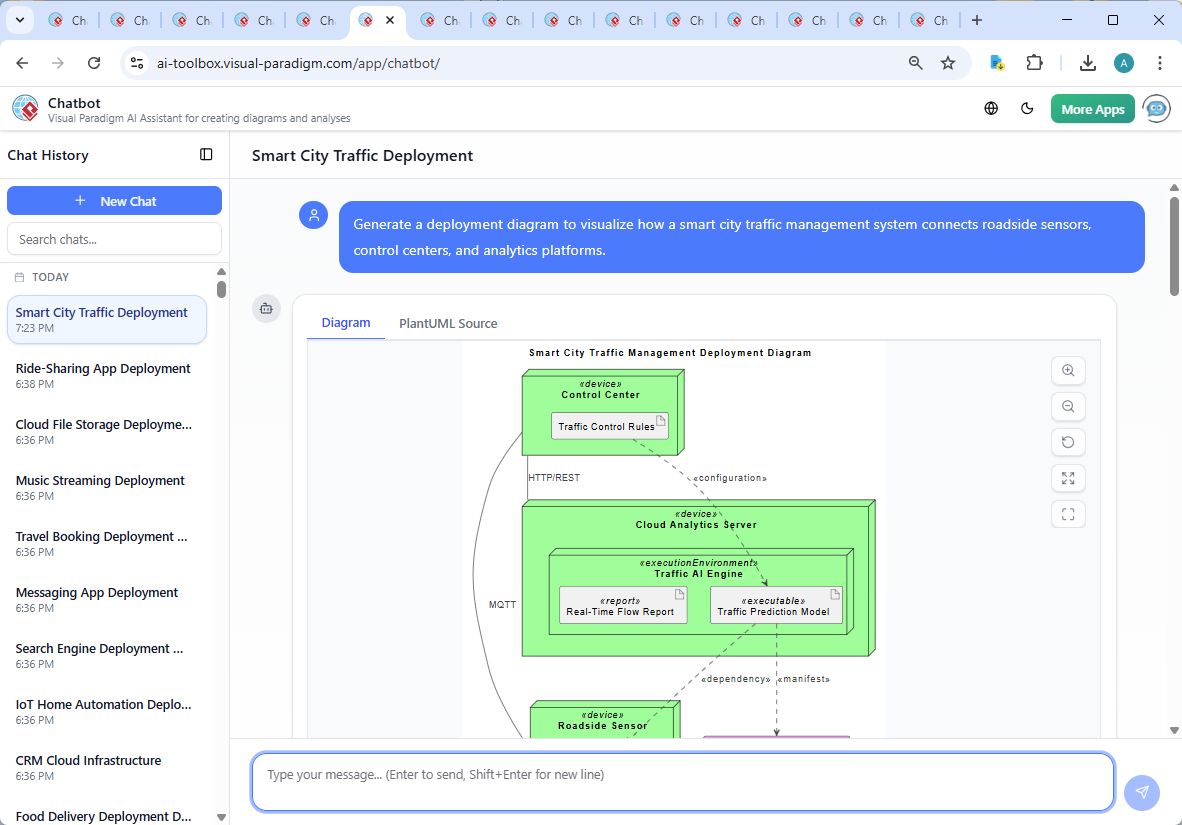Start a New Chat
1182x825 pixels.
pyautogui.click(x=114, y=200)
